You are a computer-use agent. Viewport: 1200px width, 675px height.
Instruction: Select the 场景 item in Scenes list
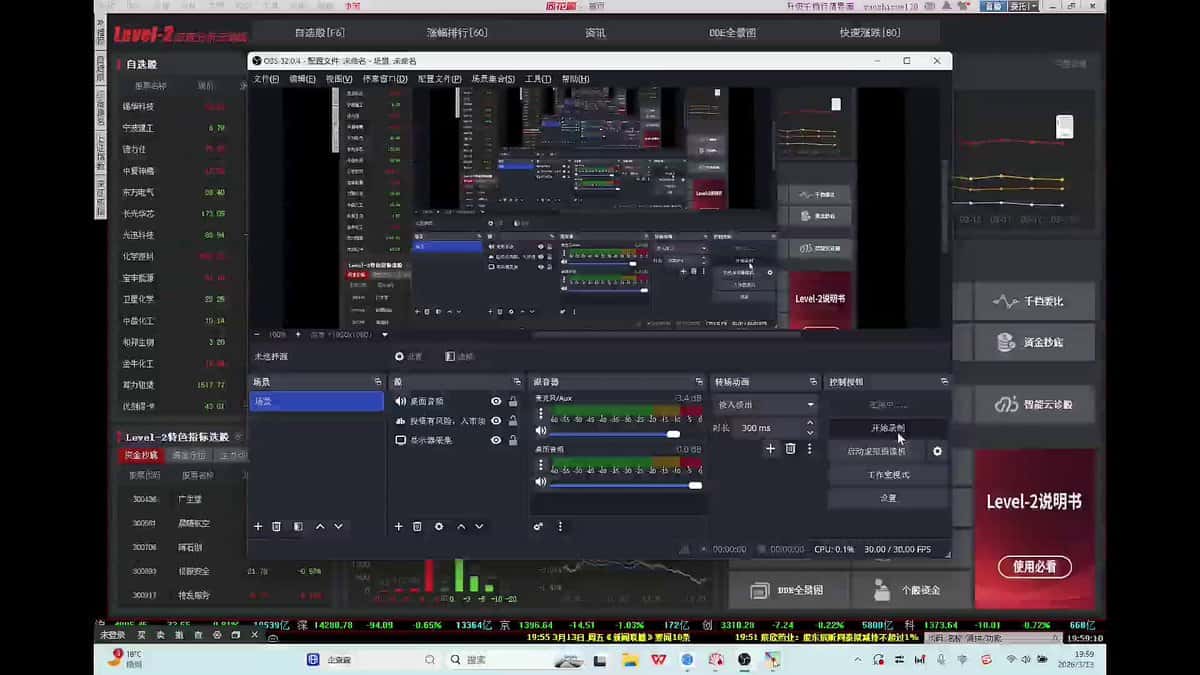click(x=316, y=401)
